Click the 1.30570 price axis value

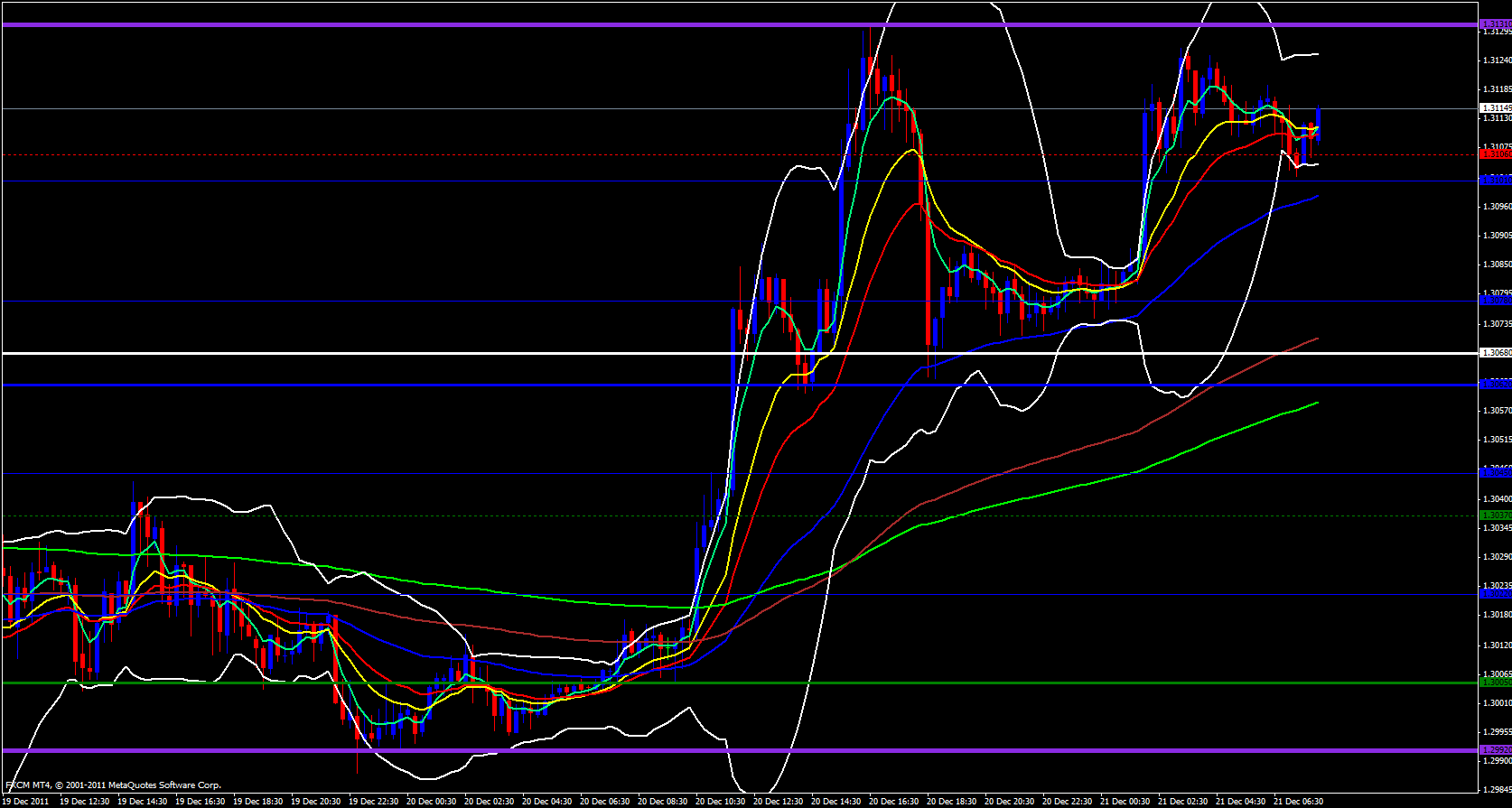click(1497, 411)
